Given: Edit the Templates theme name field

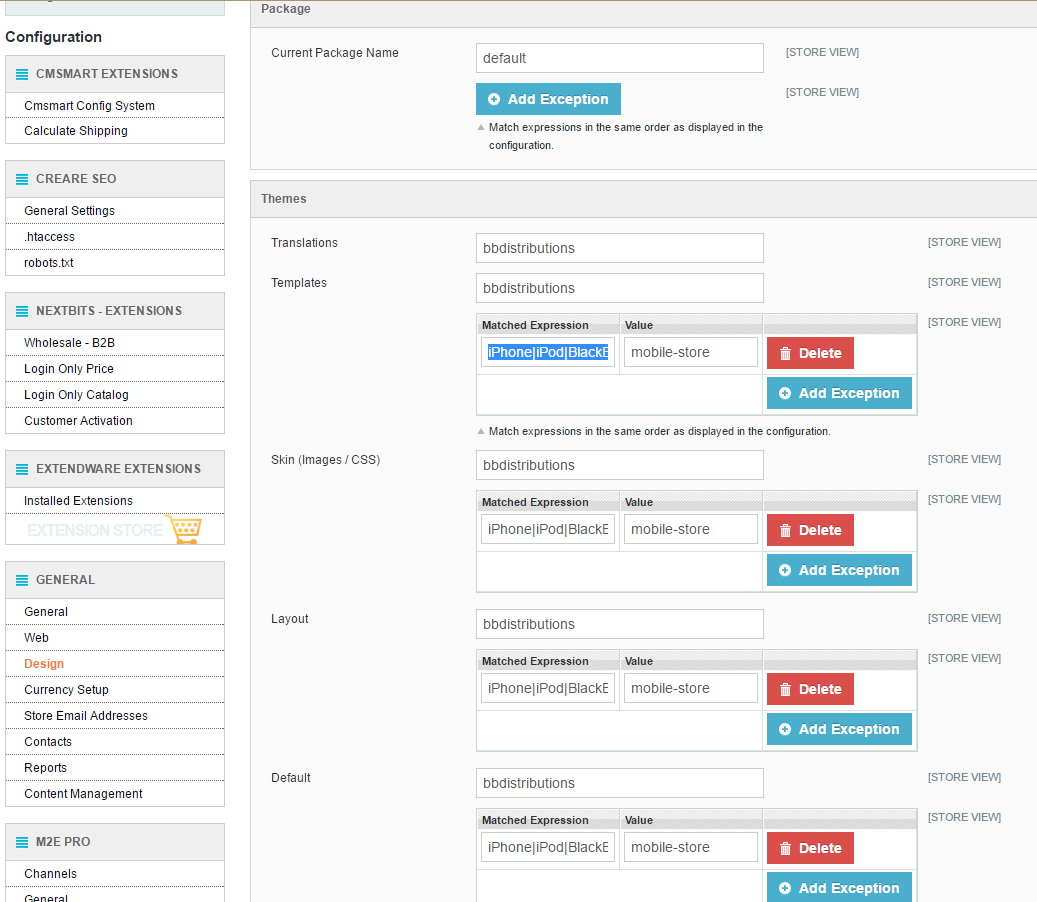Looking at the screenshot, I should point(620,288).
